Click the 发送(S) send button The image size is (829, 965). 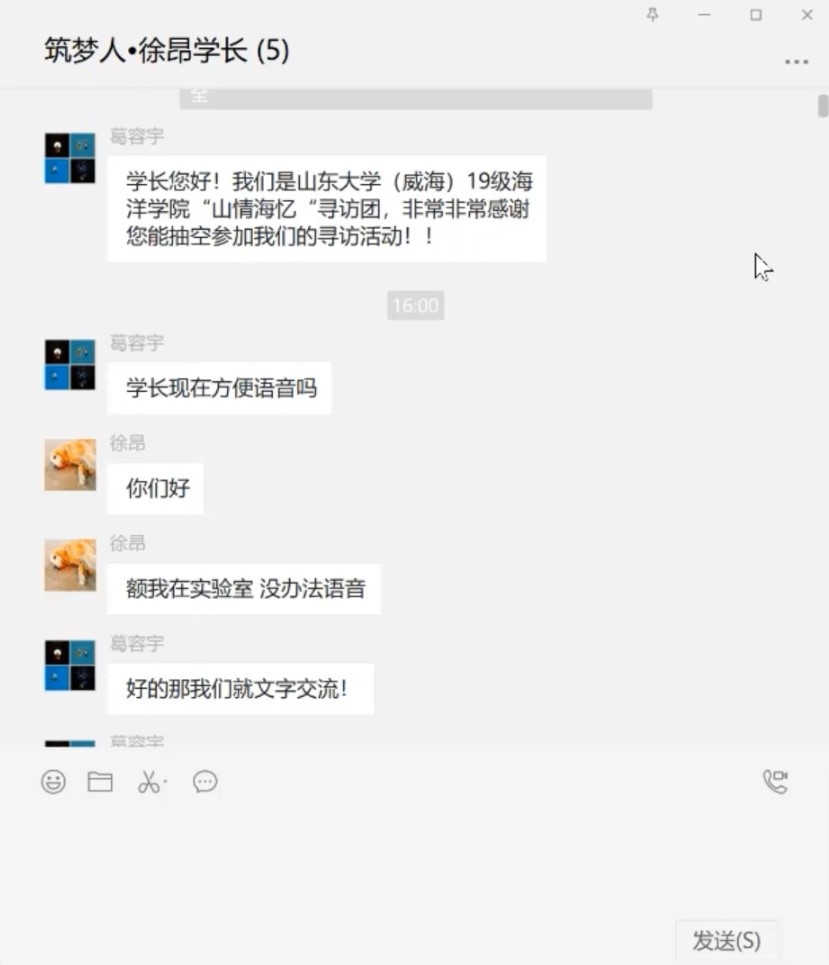click(727, 940)
